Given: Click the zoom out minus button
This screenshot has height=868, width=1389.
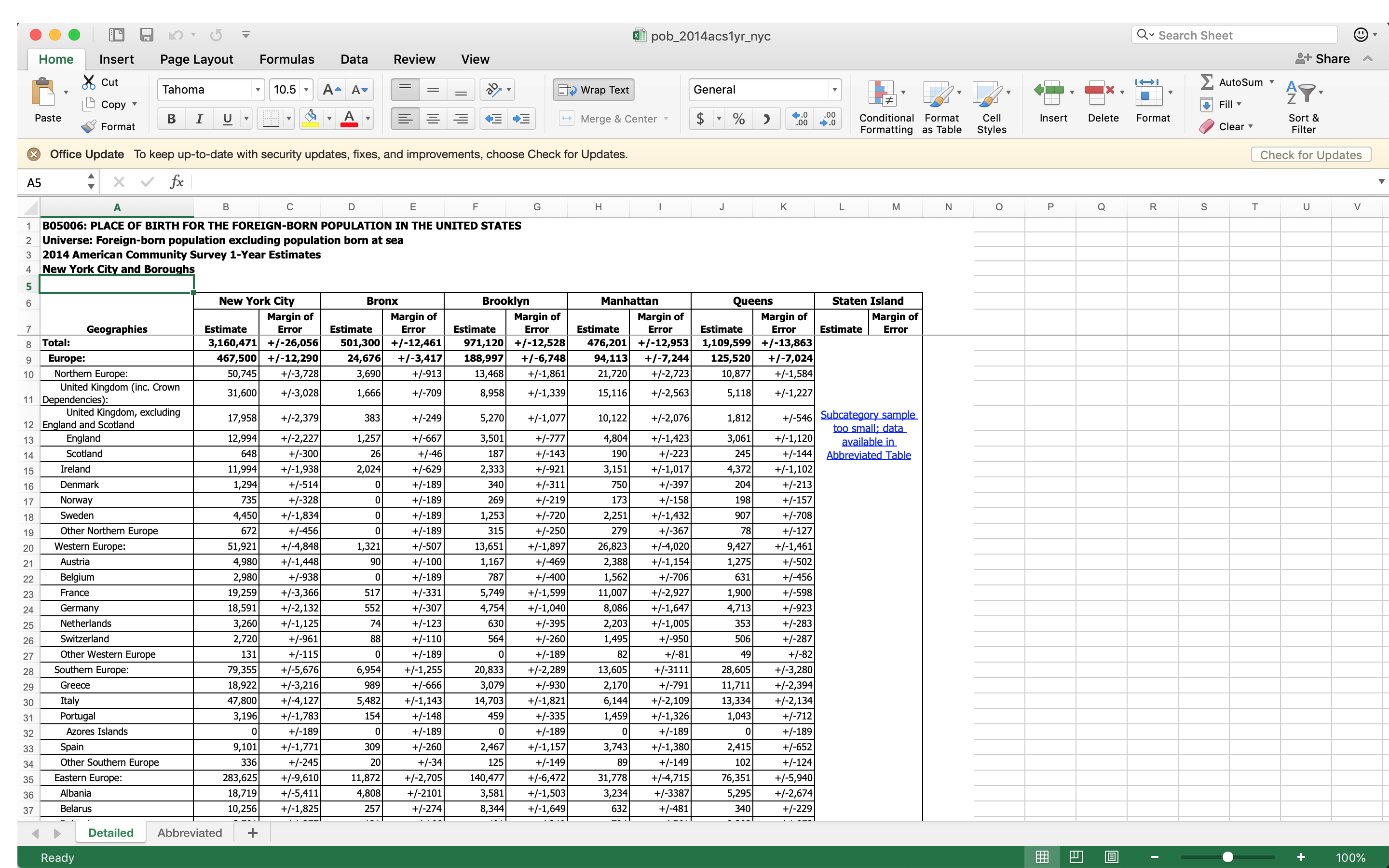Looking at the screenshot, I should 1154,857.
